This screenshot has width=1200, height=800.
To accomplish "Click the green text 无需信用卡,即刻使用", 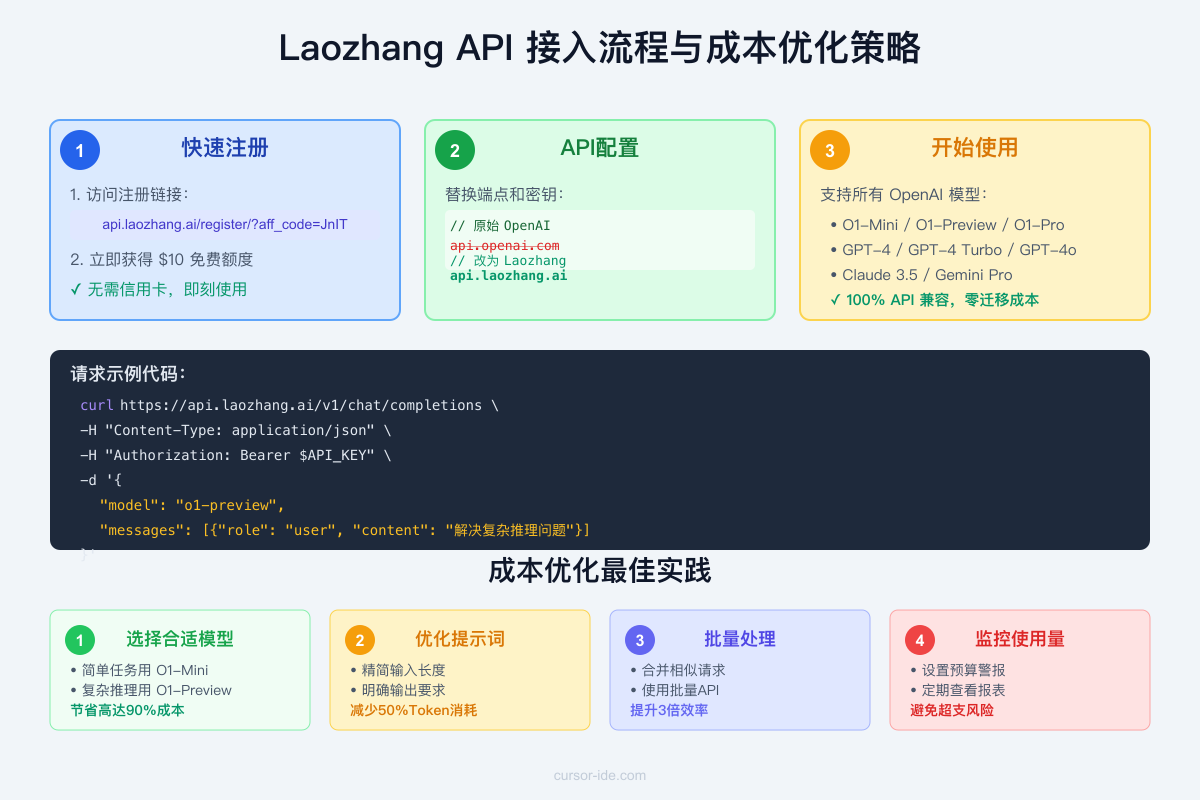I will click(158, 289).
